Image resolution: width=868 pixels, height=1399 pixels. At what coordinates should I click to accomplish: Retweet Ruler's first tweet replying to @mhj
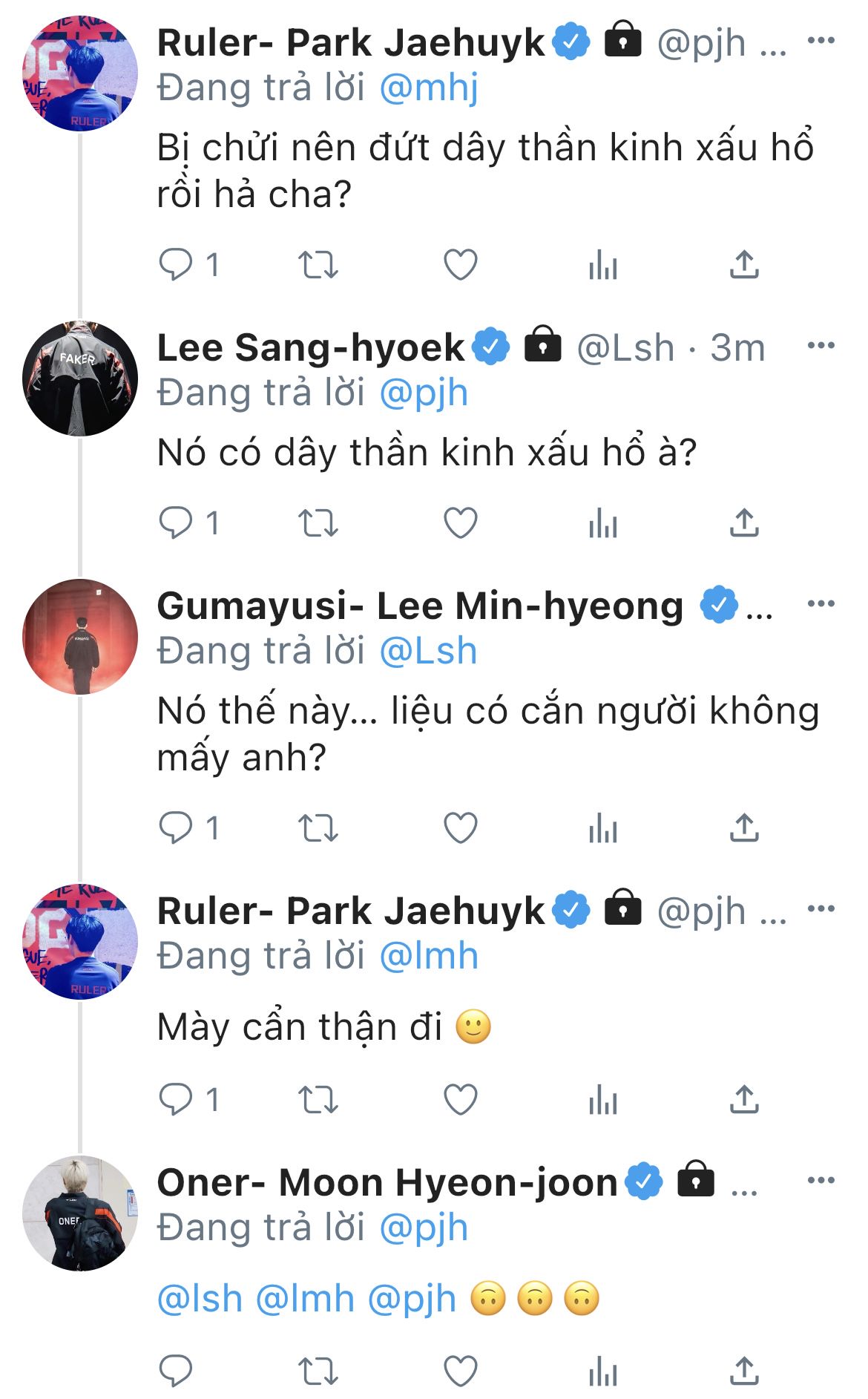318,265
